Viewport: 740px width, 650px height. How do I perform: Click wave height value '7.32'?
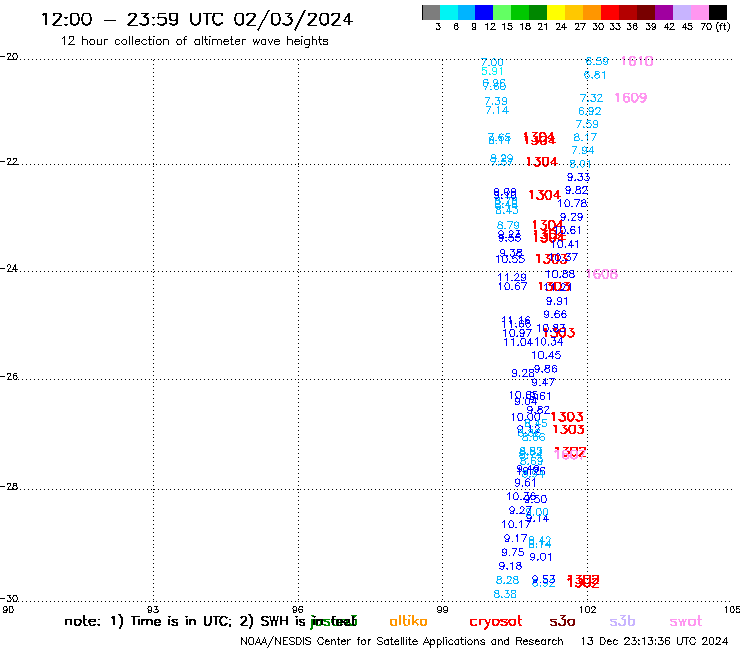click(591, 98)
